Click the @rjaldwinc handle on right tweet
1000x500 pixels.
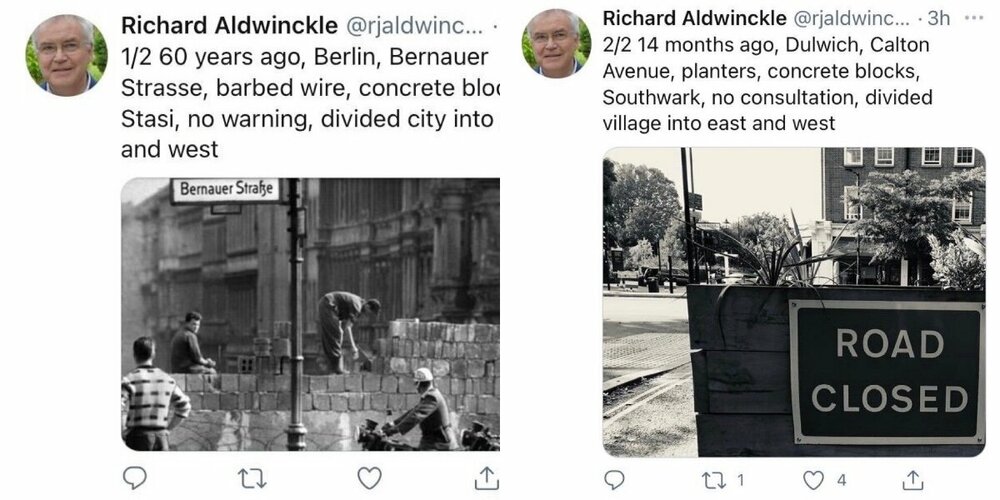pyautogui.click(x=853, y=19)
